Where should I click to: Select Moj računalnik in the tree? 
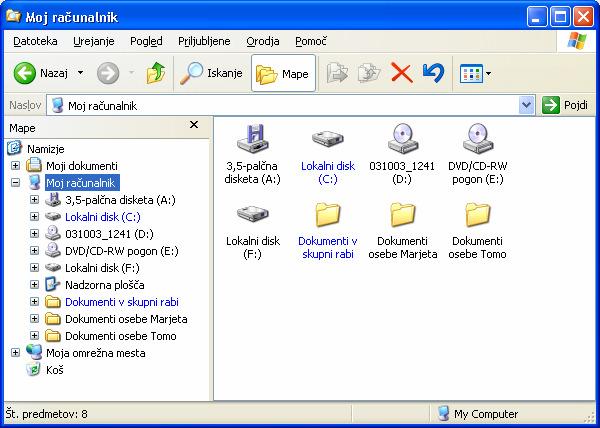pos(82,183)
